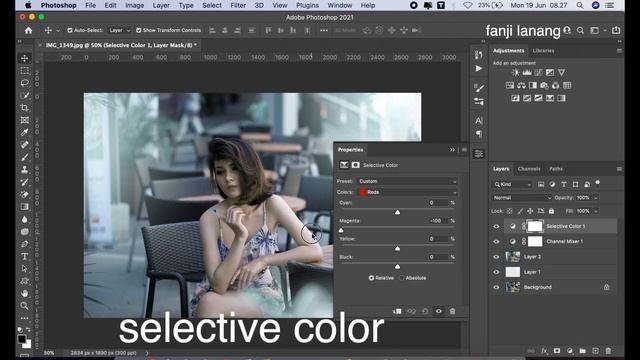
Task: Toggle Auto-Select checkbox
Action: point(70,31)
